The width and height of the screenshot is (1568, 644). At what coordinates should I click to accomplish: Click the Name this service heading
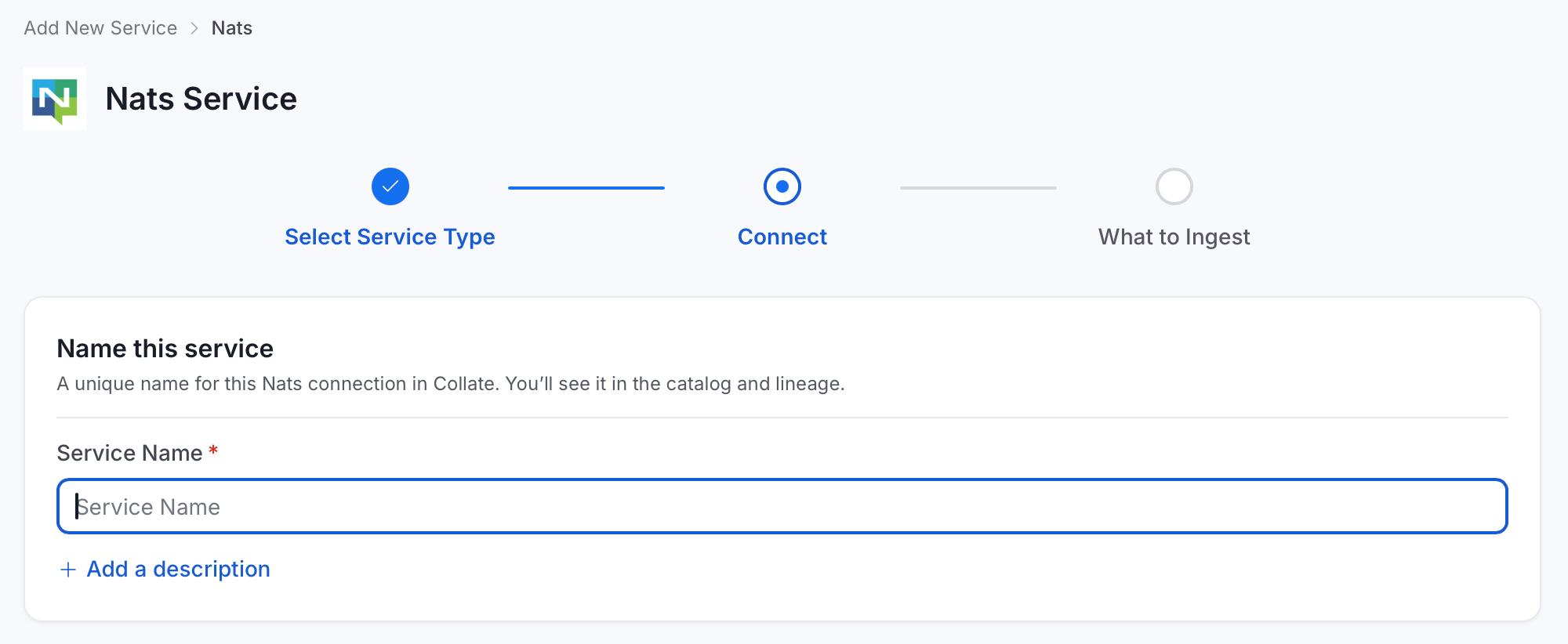pyautogui.click(x=165, y=349)
